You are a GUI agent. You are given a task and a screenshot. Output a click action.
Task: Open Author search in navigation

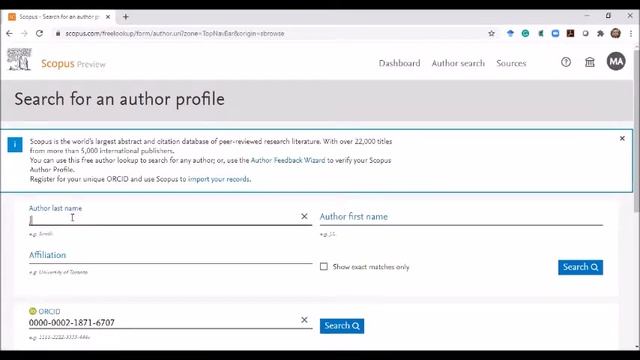pos(458,63)
